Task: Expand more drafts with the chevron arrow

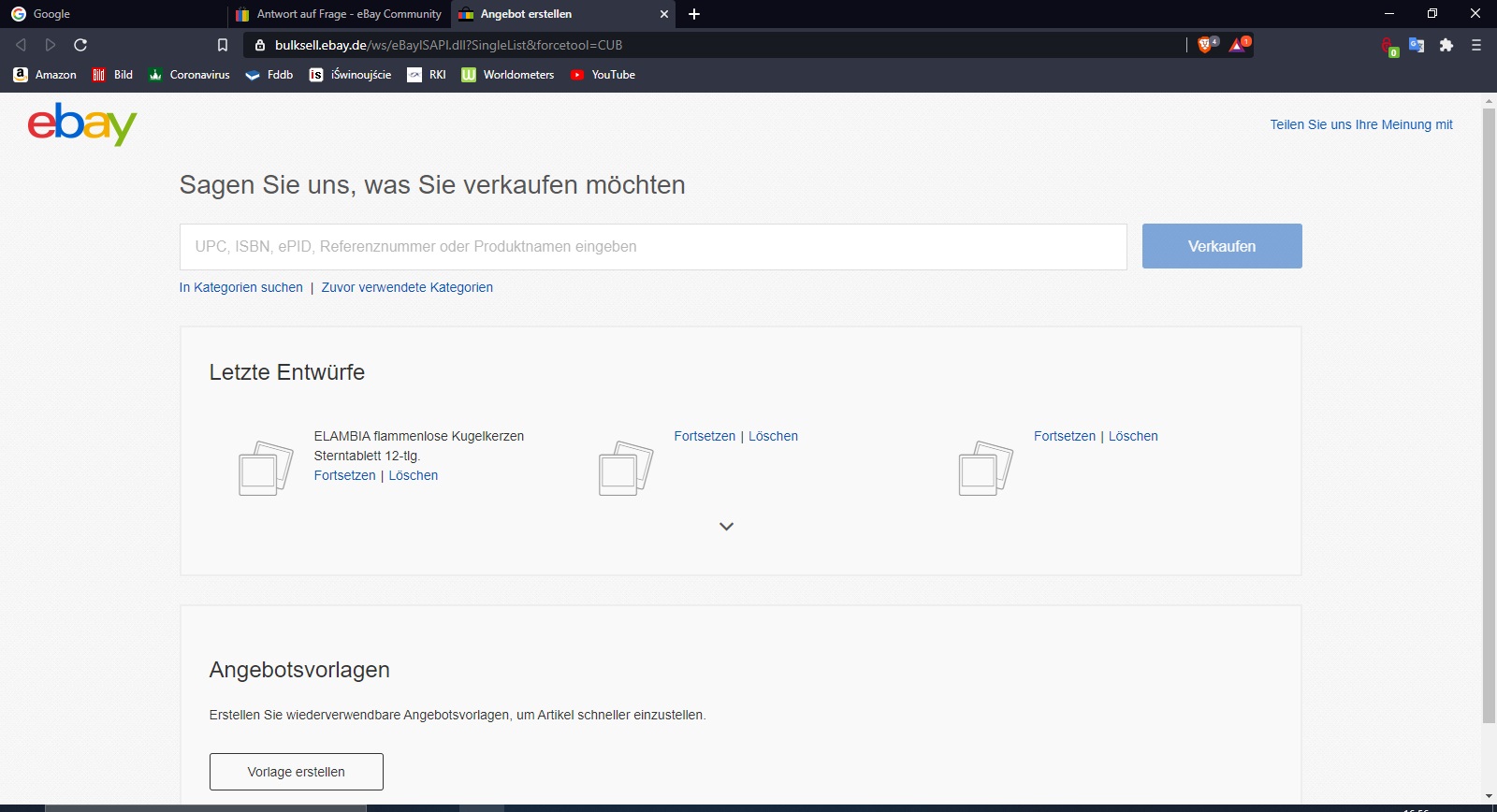Action: pyautogui.click(x=726, y=527)
